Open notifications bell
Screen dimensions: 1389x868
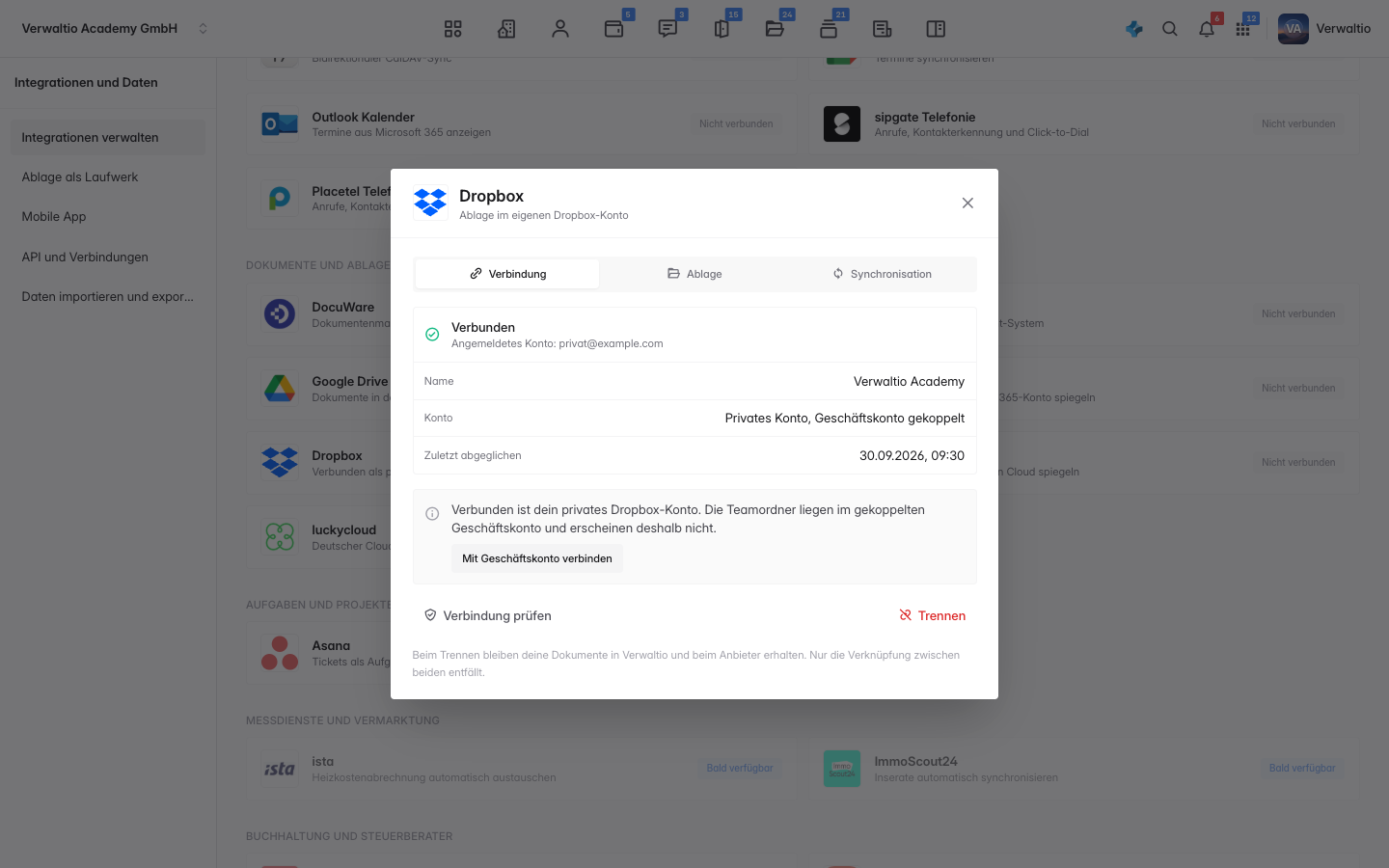1207,29
